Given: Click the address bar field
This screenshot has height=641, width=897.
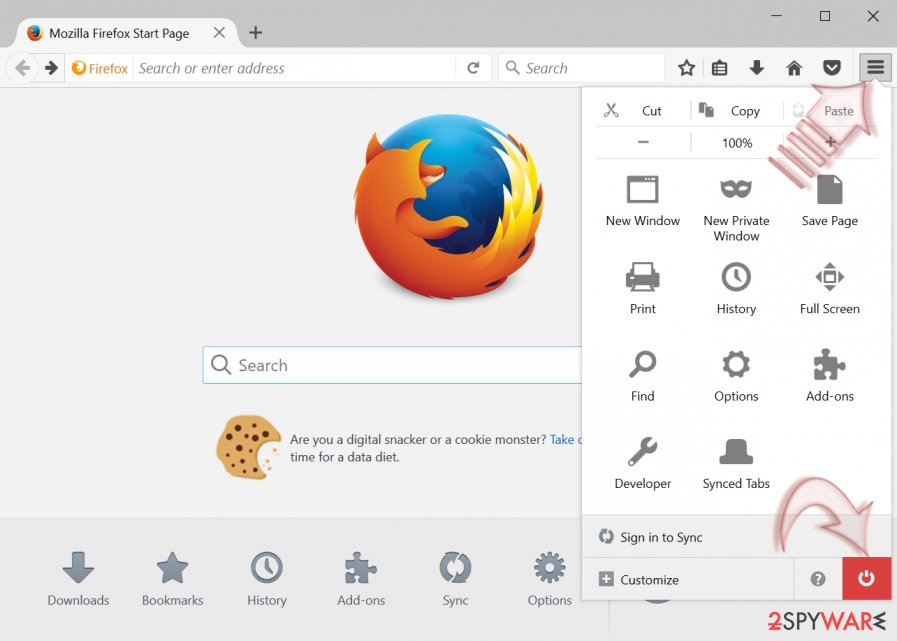Looking at the screenshot, I should click(x=295, y=68).
